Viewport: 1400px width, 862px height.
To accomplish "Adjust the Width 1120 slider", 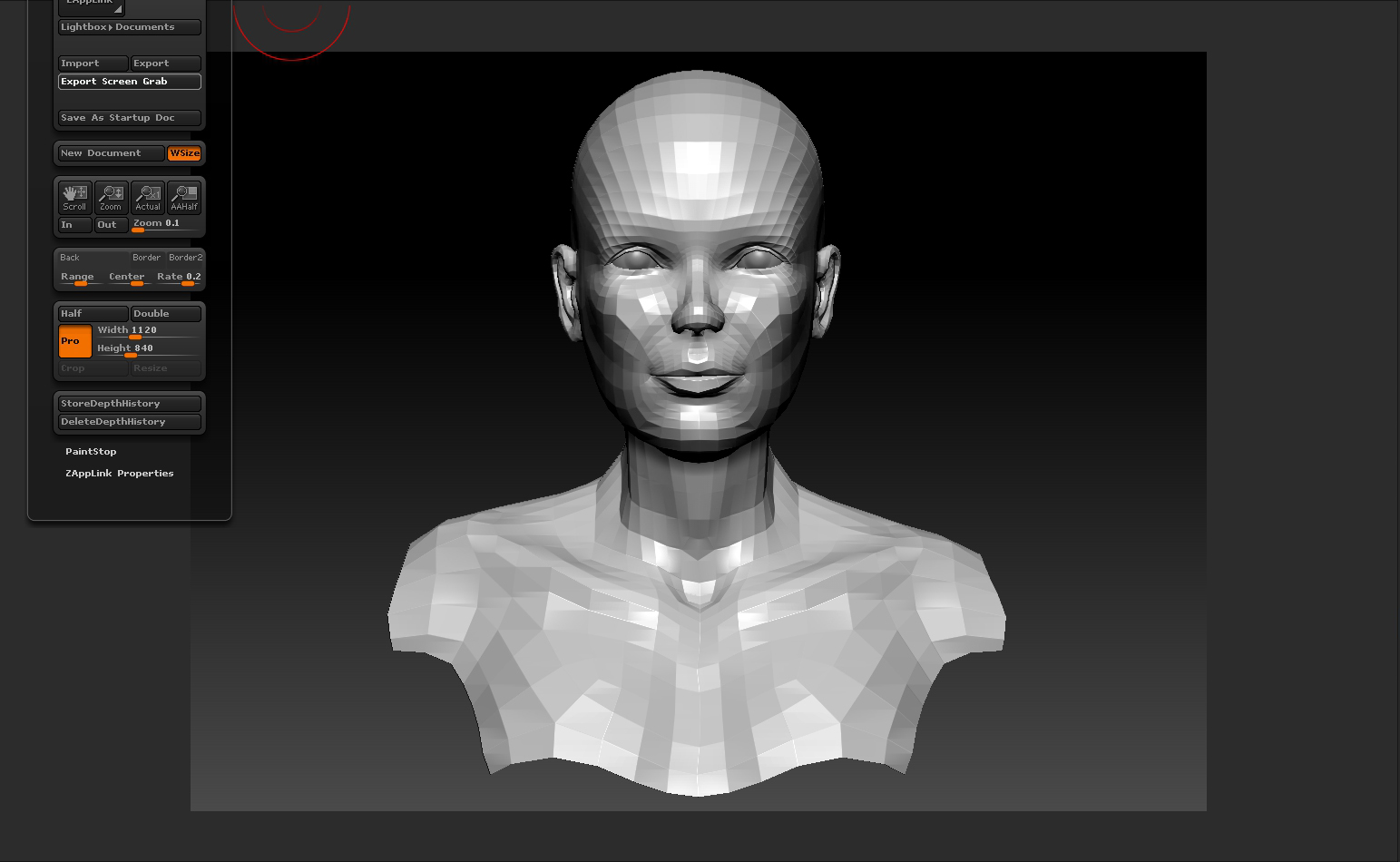I will [148, 331].
